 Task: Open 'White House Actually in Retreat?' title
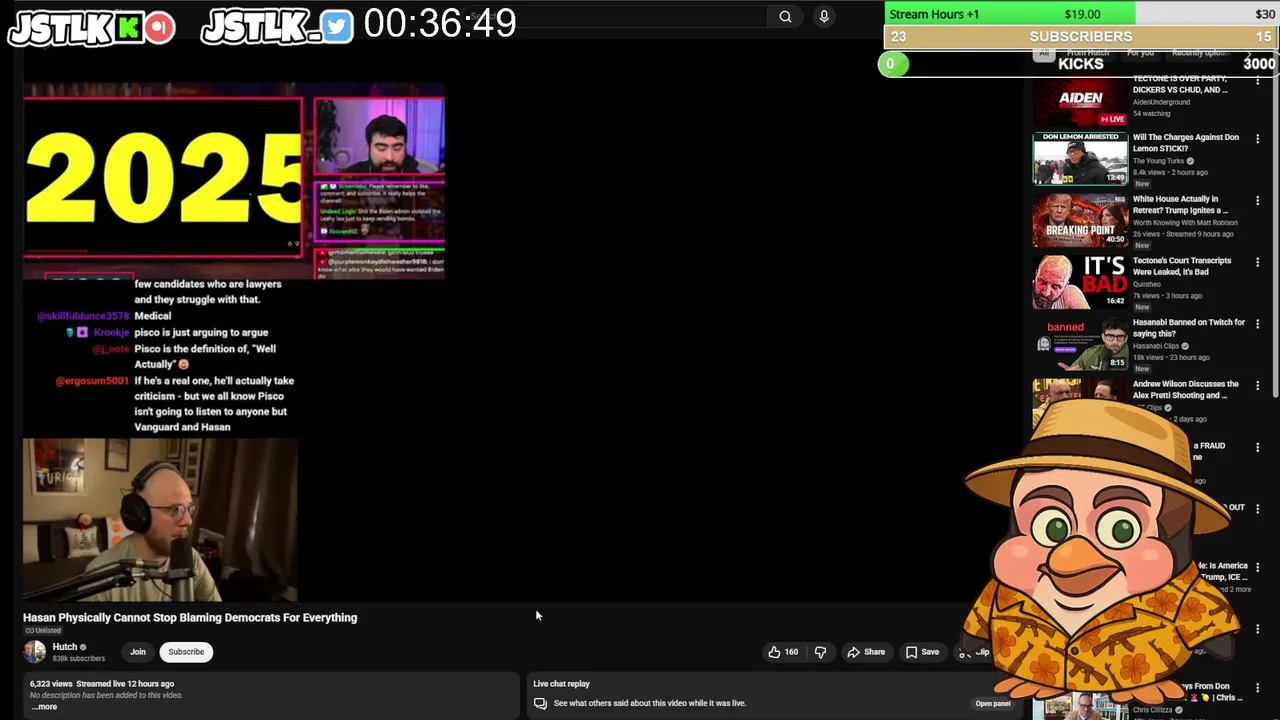[x=1180, y=205]
